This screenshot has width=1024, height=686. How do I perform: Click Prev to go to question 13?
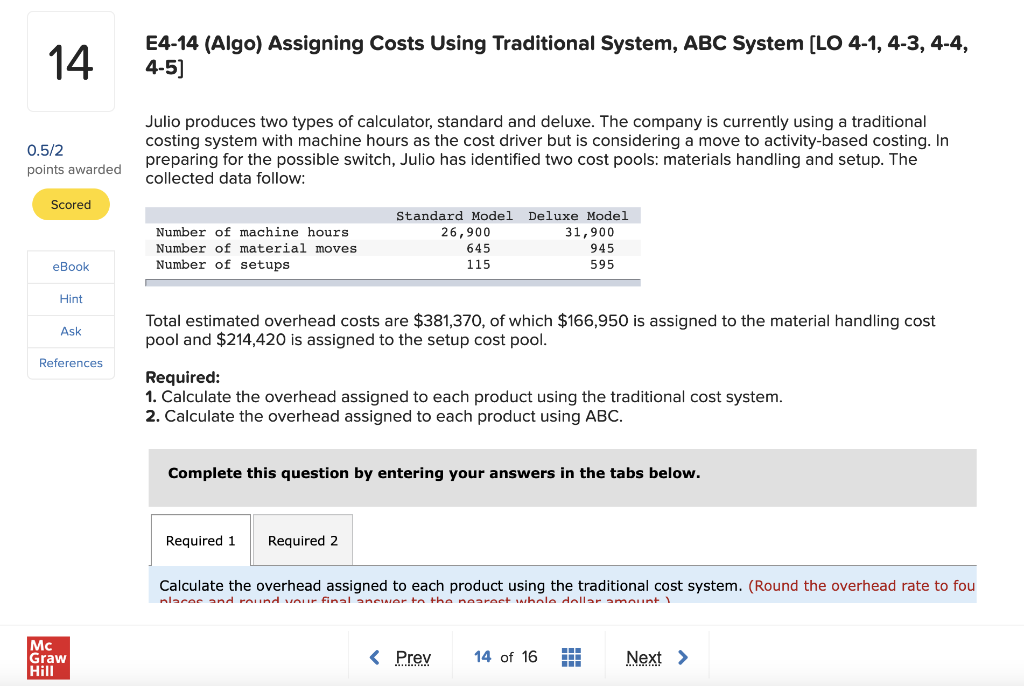412,657
